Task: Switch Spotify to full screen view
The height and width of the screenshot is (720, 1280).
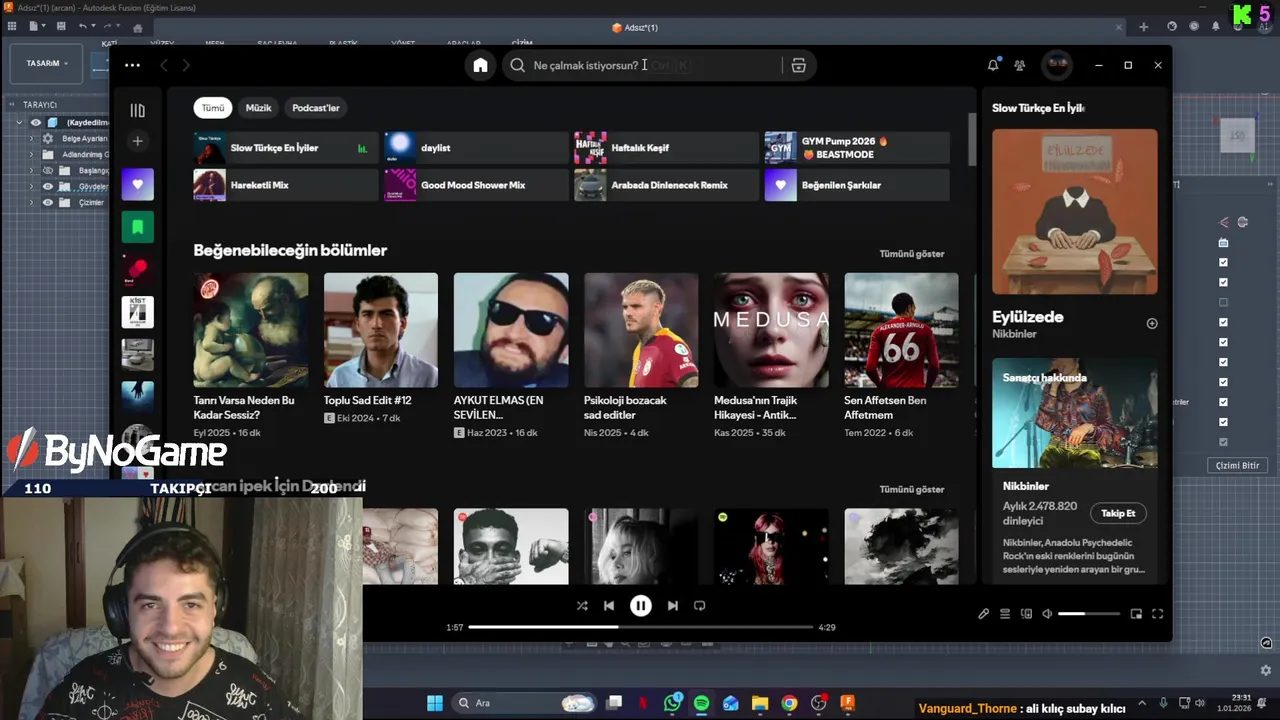Action: [1158, 614]
